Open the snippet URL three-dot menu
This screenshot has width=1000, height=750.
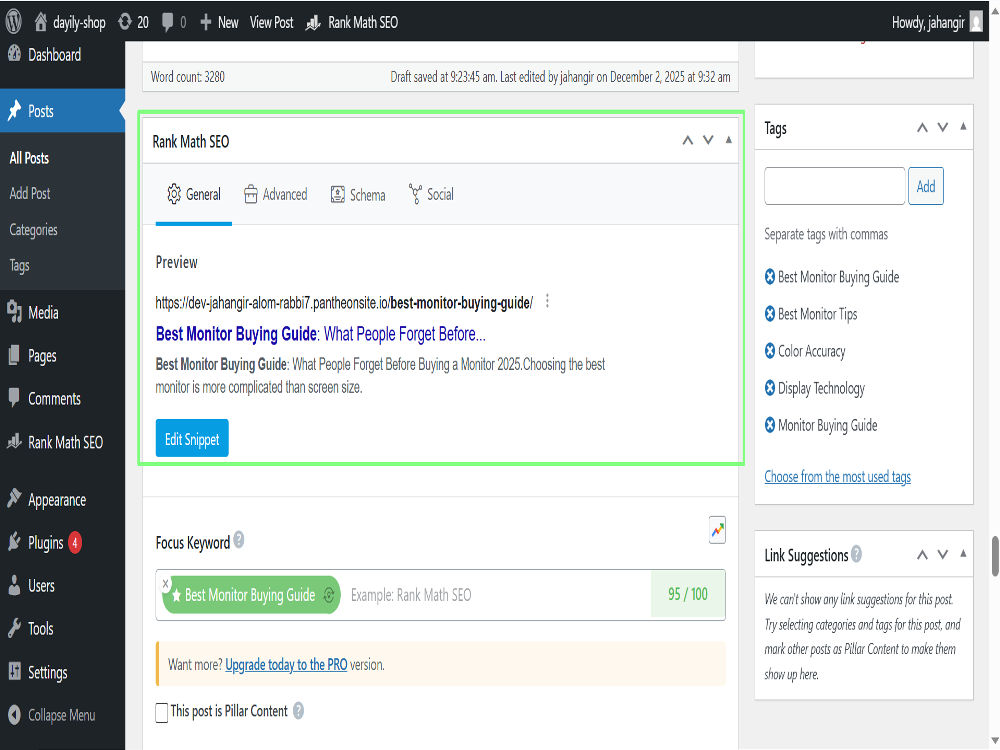tap(547, 302)
